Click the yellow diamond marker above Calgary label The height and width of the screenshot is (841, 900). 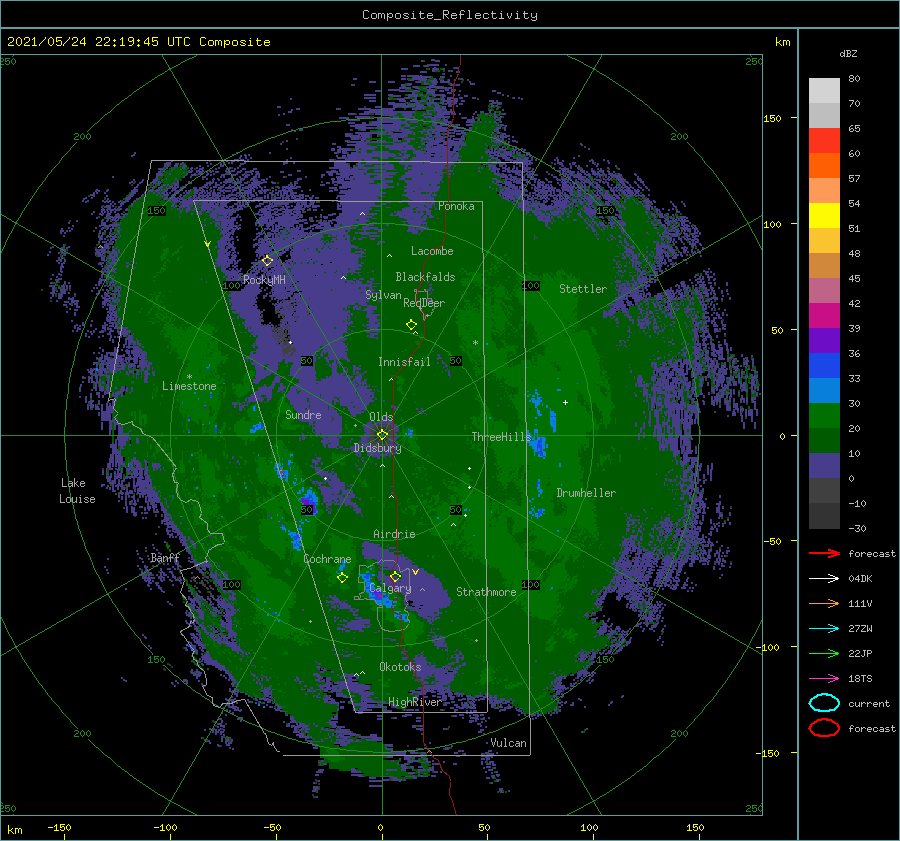(395, 576)
